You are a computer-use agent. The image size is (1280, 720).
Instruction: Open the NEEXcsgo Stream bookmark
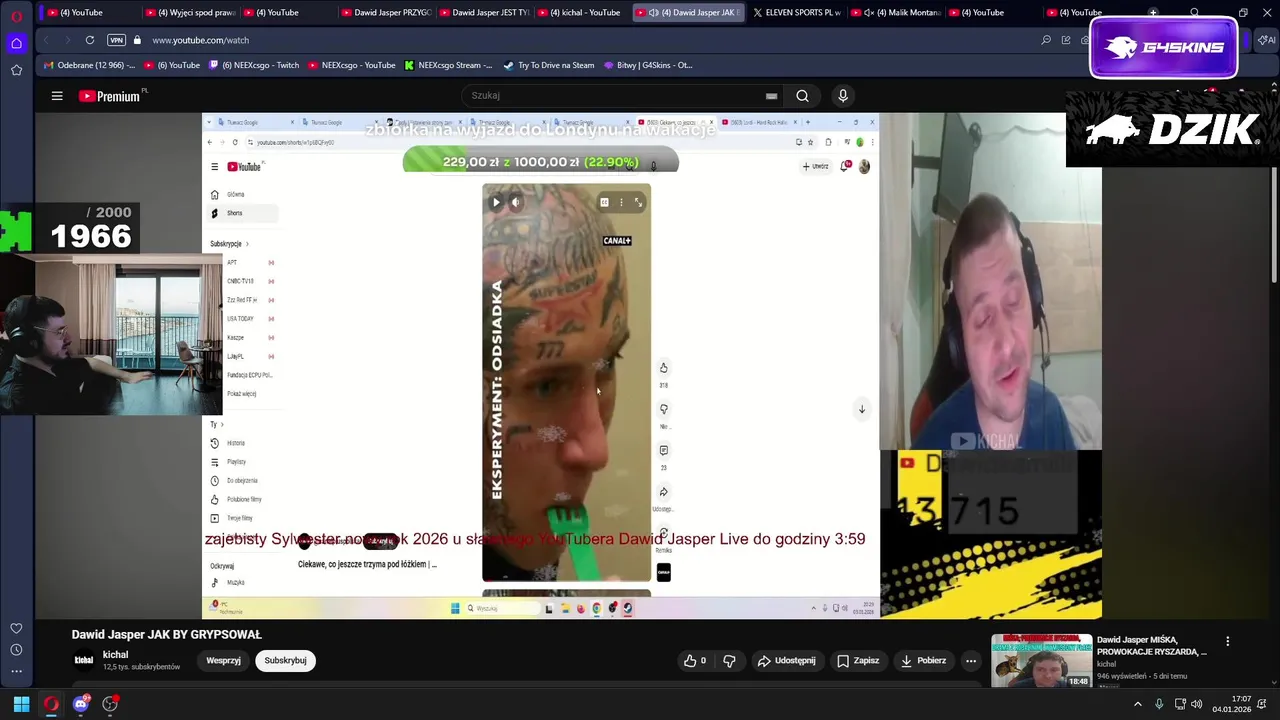pyautogui.click(x=448, y=65)
